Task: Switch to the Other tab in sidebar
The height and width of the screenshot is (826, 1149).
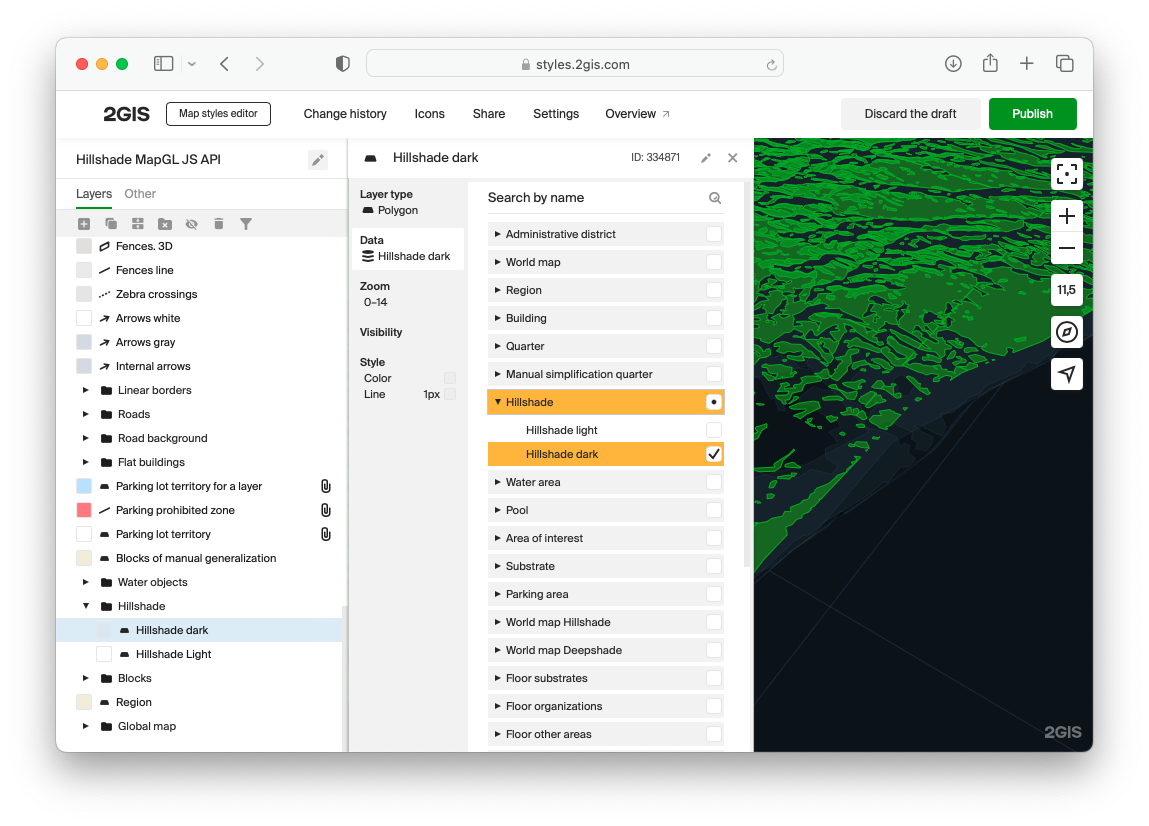Action: point(140,193)
